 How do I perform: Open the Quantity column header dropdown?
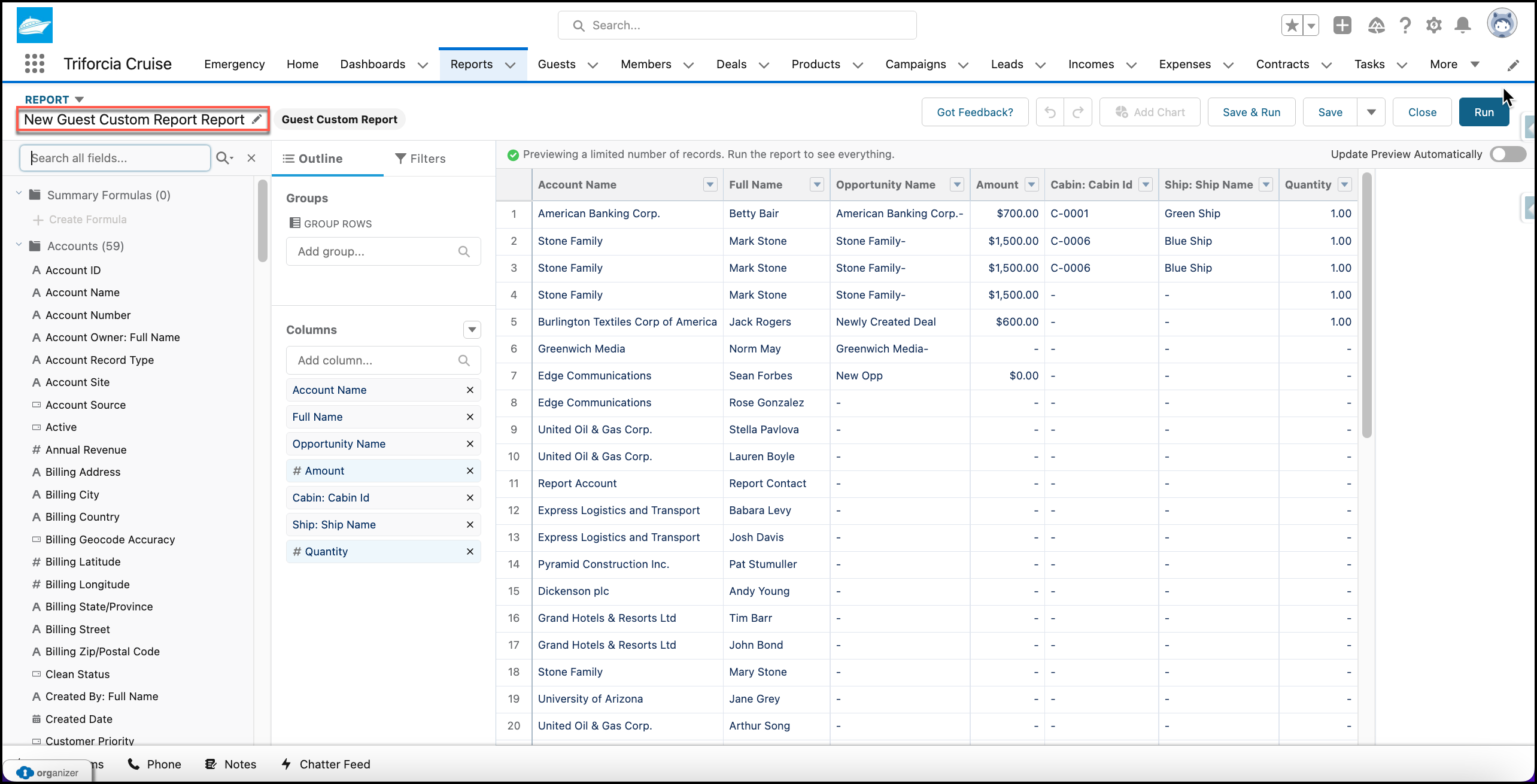[1345, 184]
